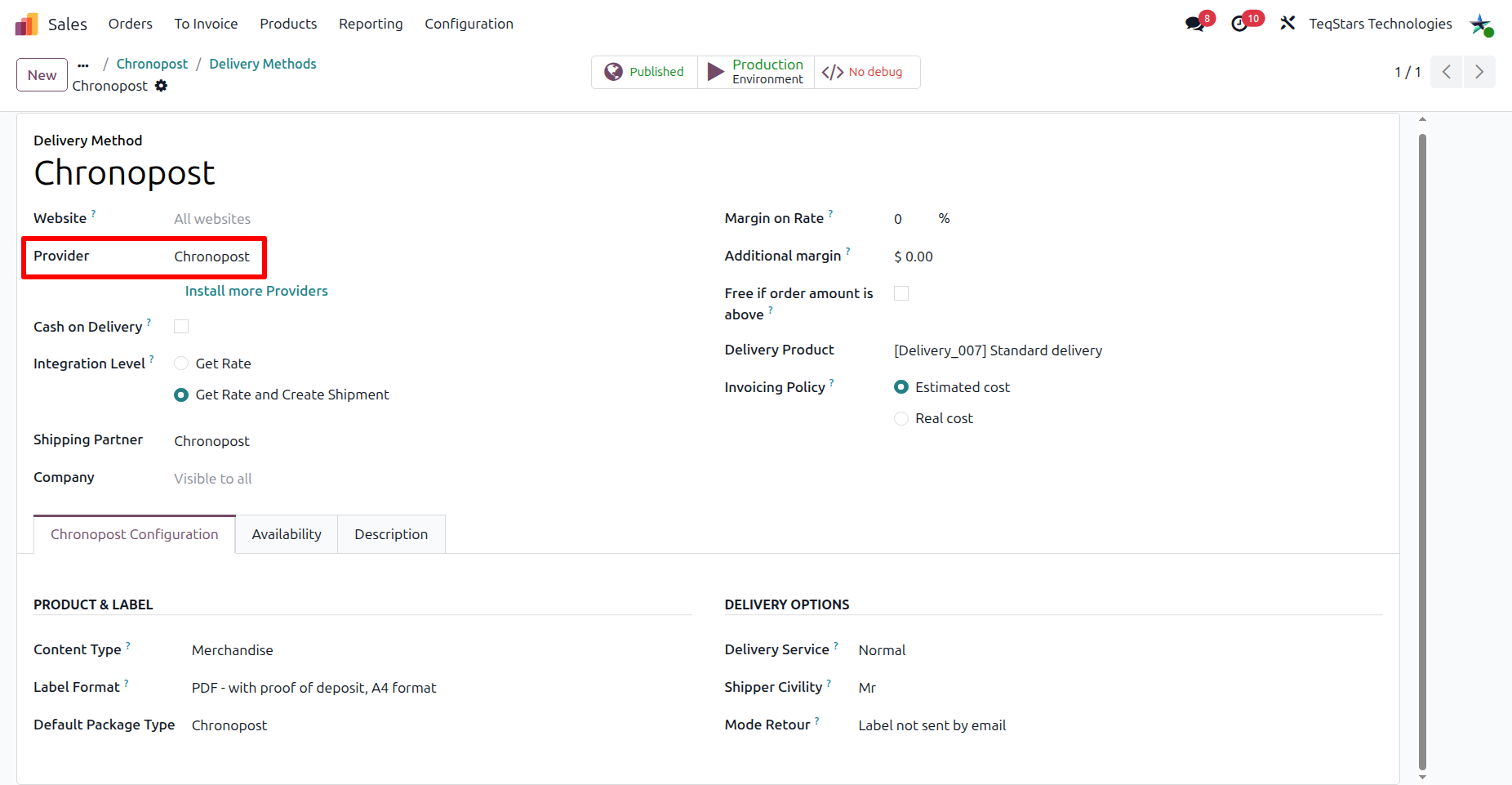Show Margin on Rate help tooltip
The image size is (1512, 785).
(830, 213)
